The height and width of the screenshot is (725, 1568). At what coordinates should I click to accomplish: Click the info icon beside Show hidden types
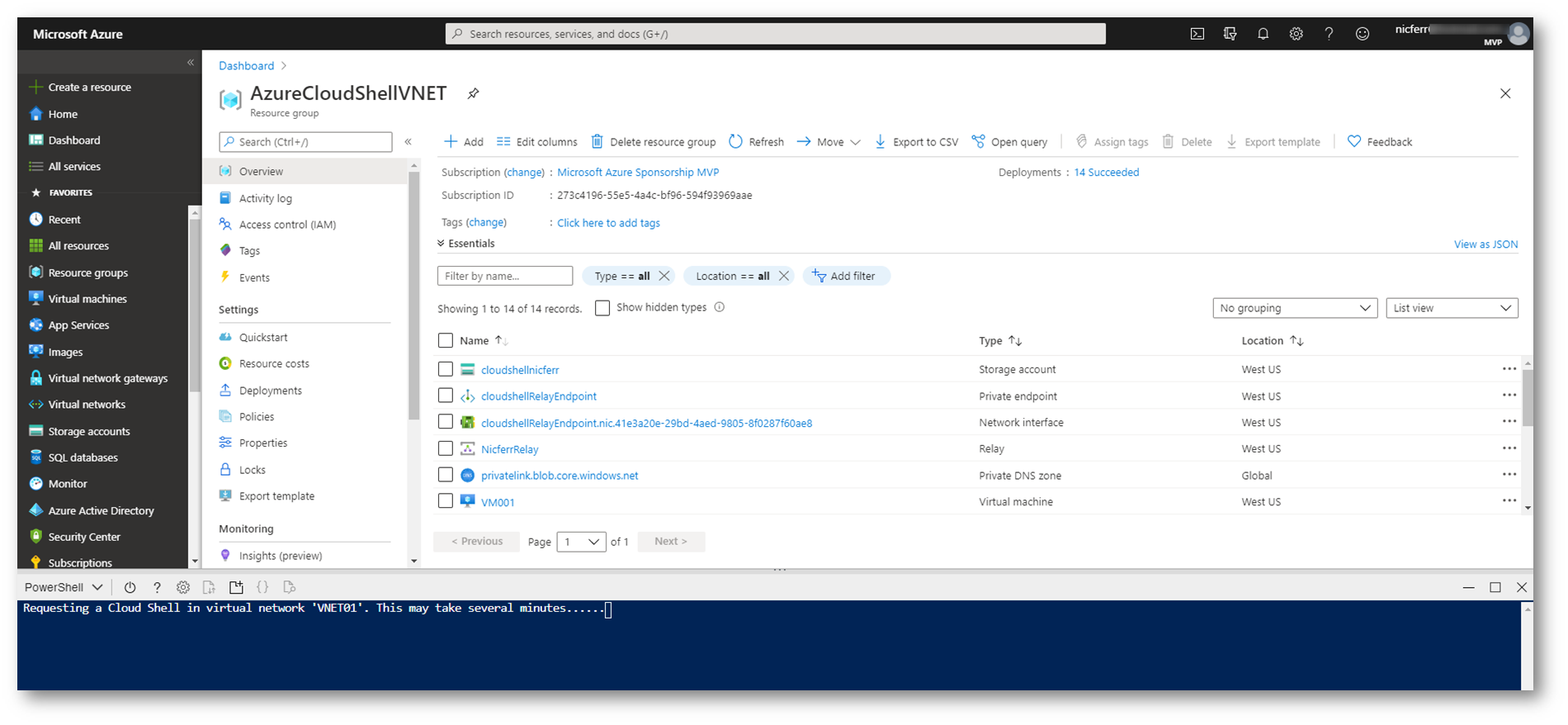[720, 307]
